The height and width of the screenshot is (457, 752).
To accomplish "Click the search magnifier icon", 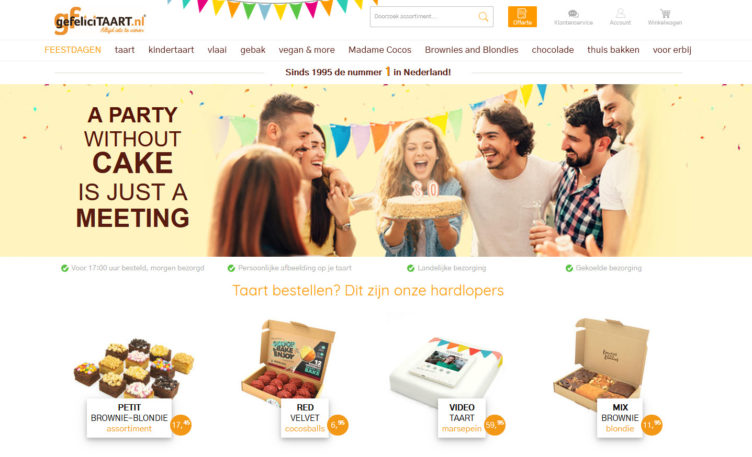I will (x=483, y=17).
